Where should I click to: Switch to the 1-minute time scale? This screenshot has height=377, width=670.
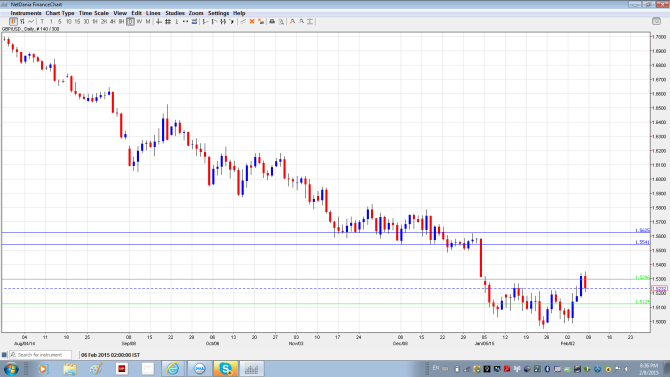[51, 21]
